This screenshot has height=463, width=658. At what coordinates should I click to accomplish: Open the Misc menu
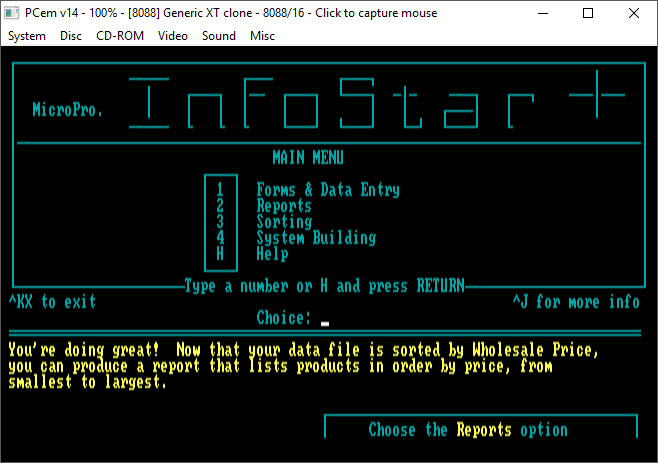(262, 36)
